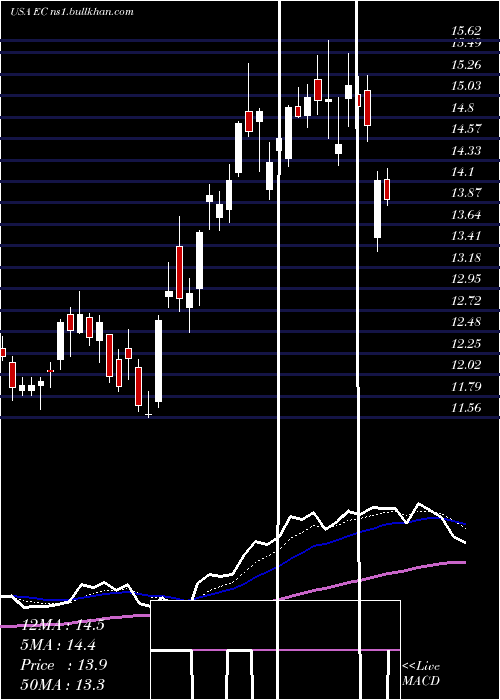Click the 14.1 price axis label
Image resolution: width=500 pixels, height=700 pixels.
coord(463,172)
